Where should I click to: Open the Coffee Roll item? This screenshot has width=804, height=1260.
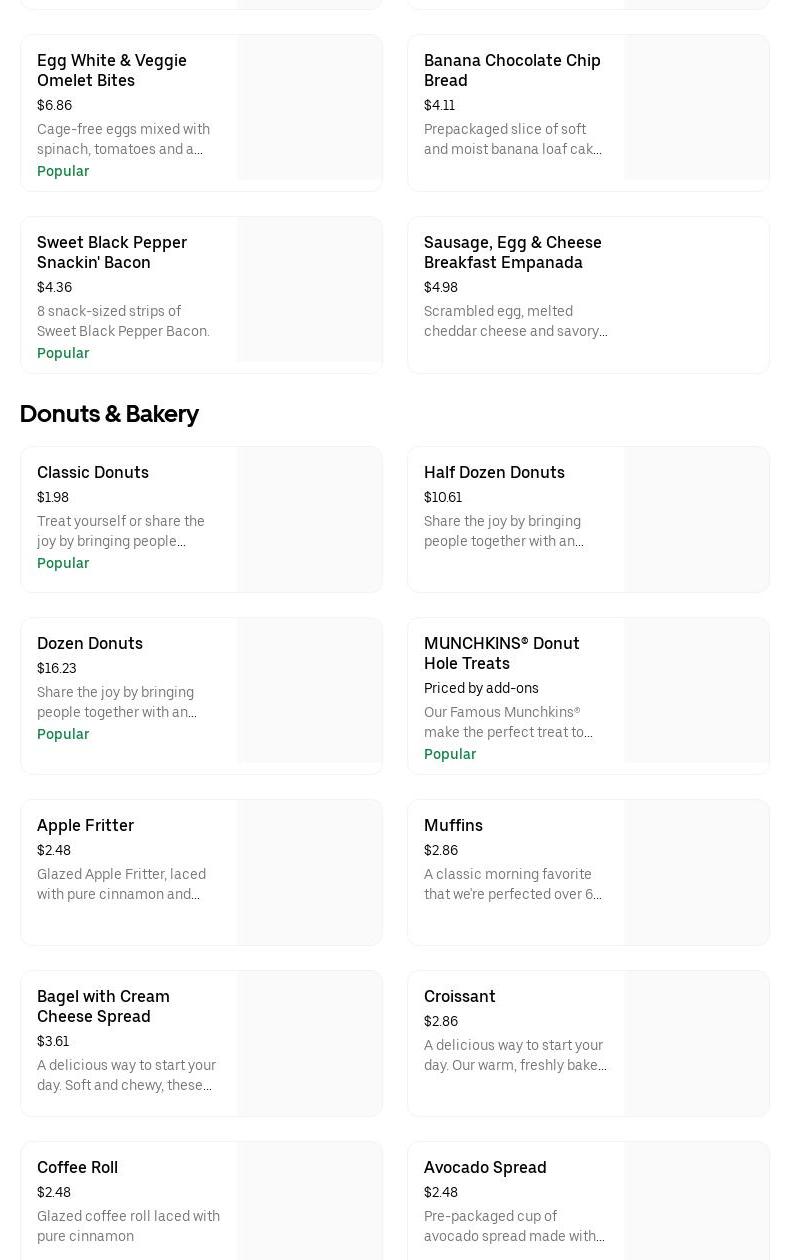click(77, 1167)
